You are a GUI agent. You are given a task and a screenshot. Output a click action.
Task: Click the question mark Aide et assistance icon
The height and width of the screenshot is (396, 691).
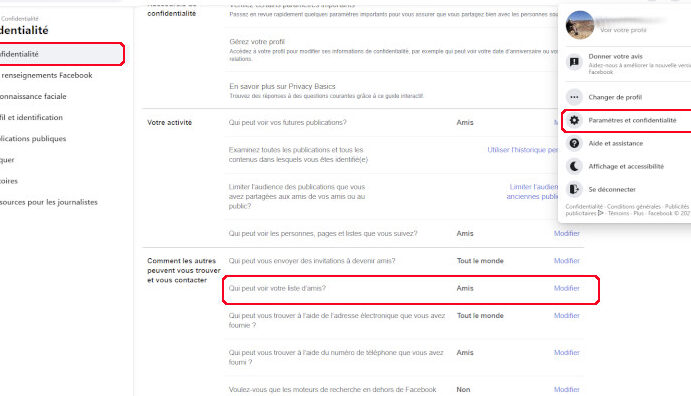[574, 143]
